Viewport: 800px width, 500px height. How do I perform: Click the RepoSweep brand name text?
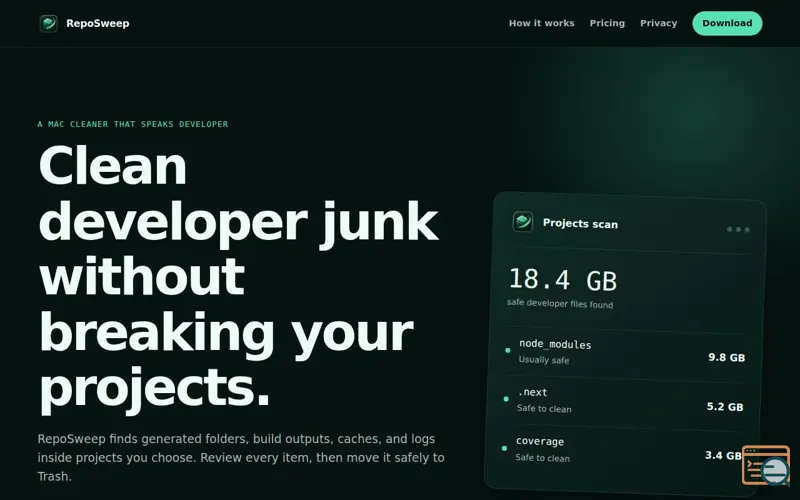pos(97,23)
